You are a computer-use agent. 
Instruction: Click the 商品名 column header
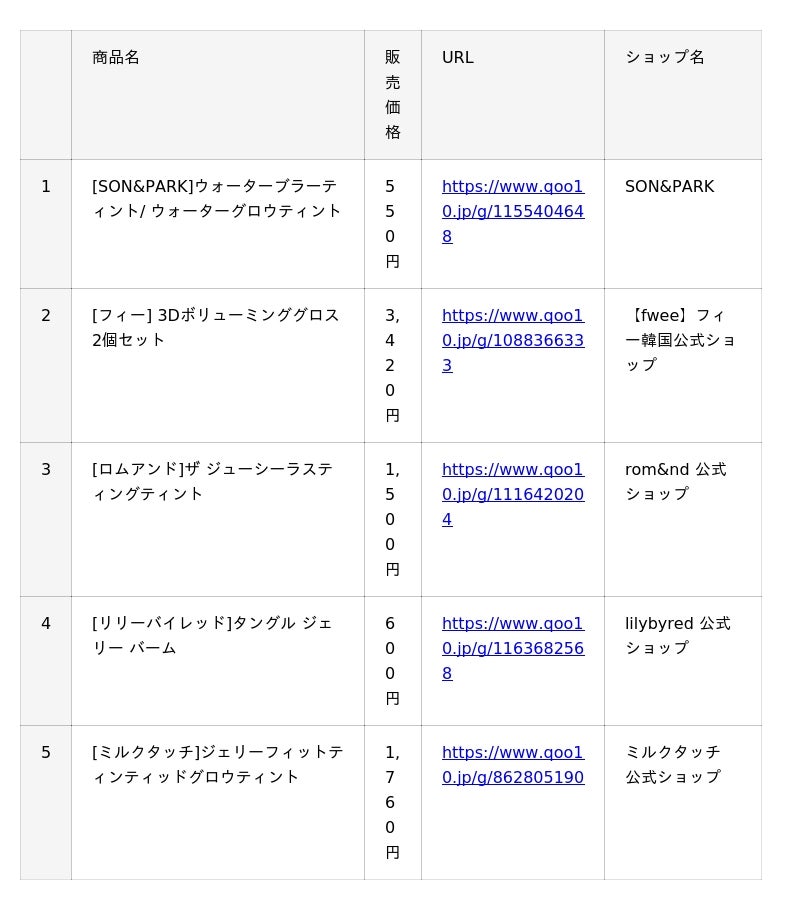[x=116, y=58]
